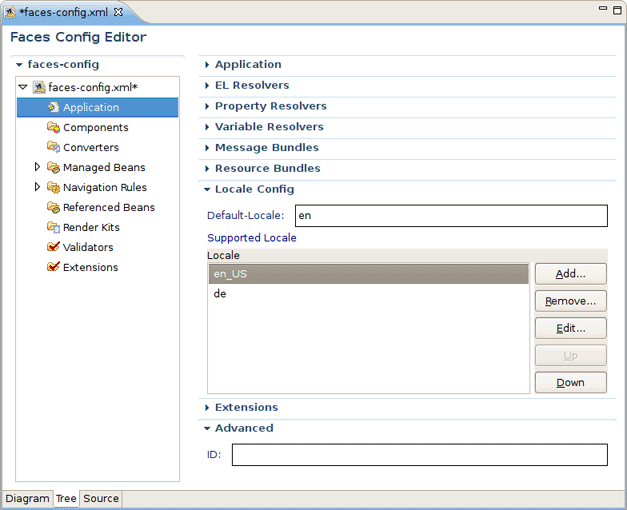Expand the Variable Resolvers section
Viewport: 627px width, 510px height.
[x=207, y=127]
